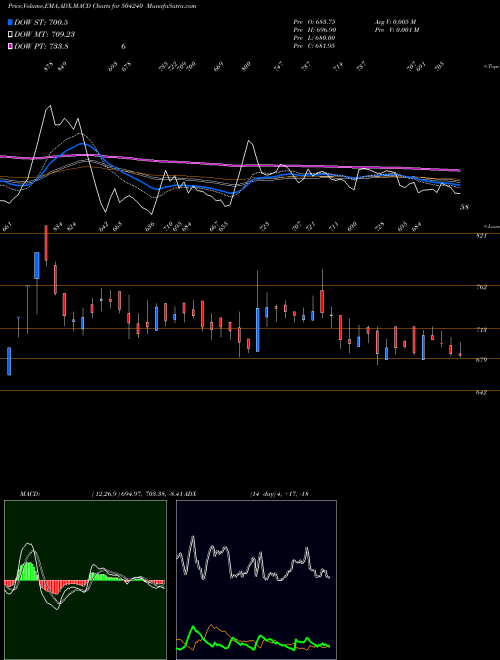The width and height of the screenshot is (500, 660).
Task: Click the magenta DOW PT legend swatch
Action: [x=11, y=46]
